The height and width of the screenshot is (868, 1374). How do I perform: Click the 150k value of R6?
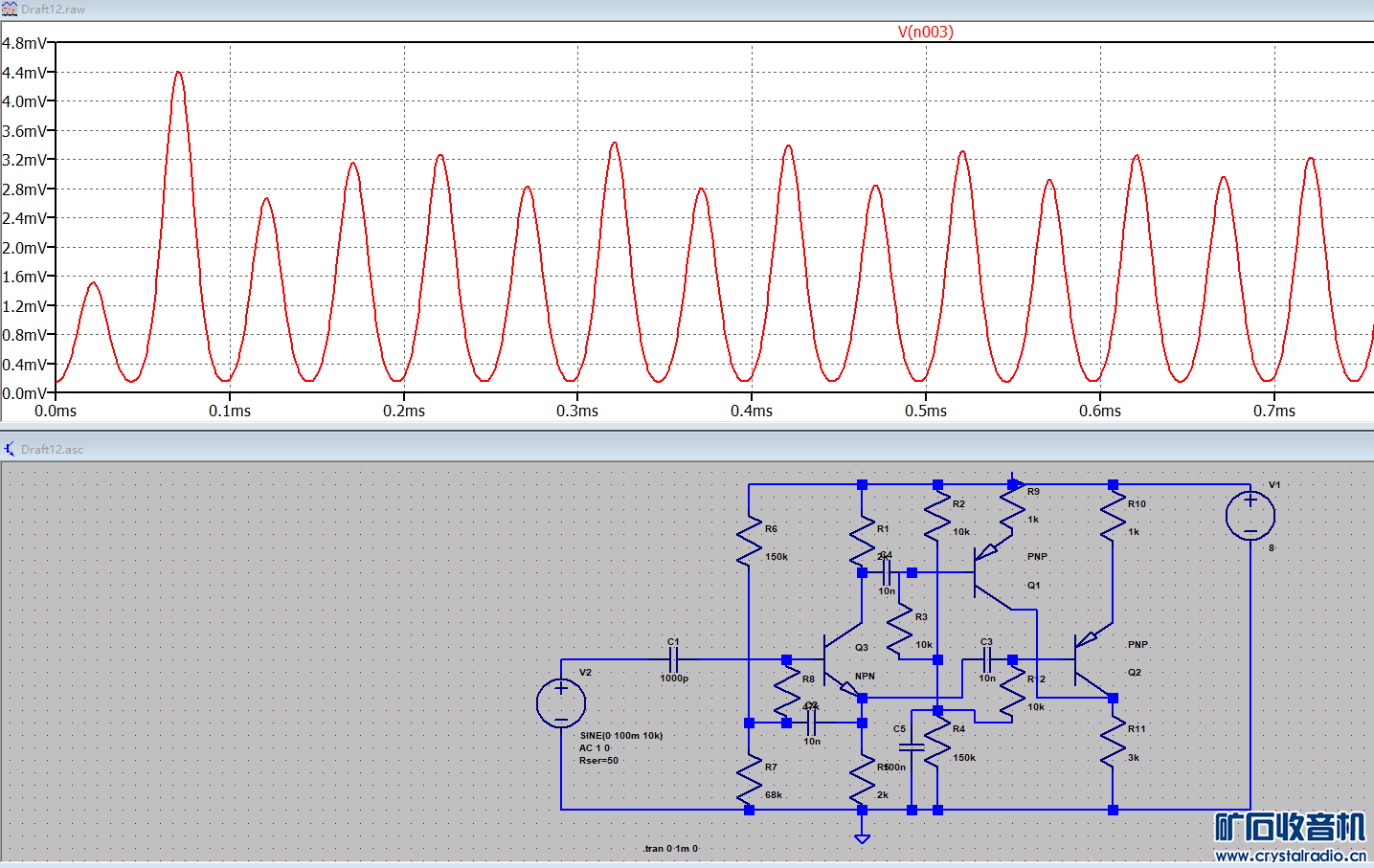pos(777,557)
